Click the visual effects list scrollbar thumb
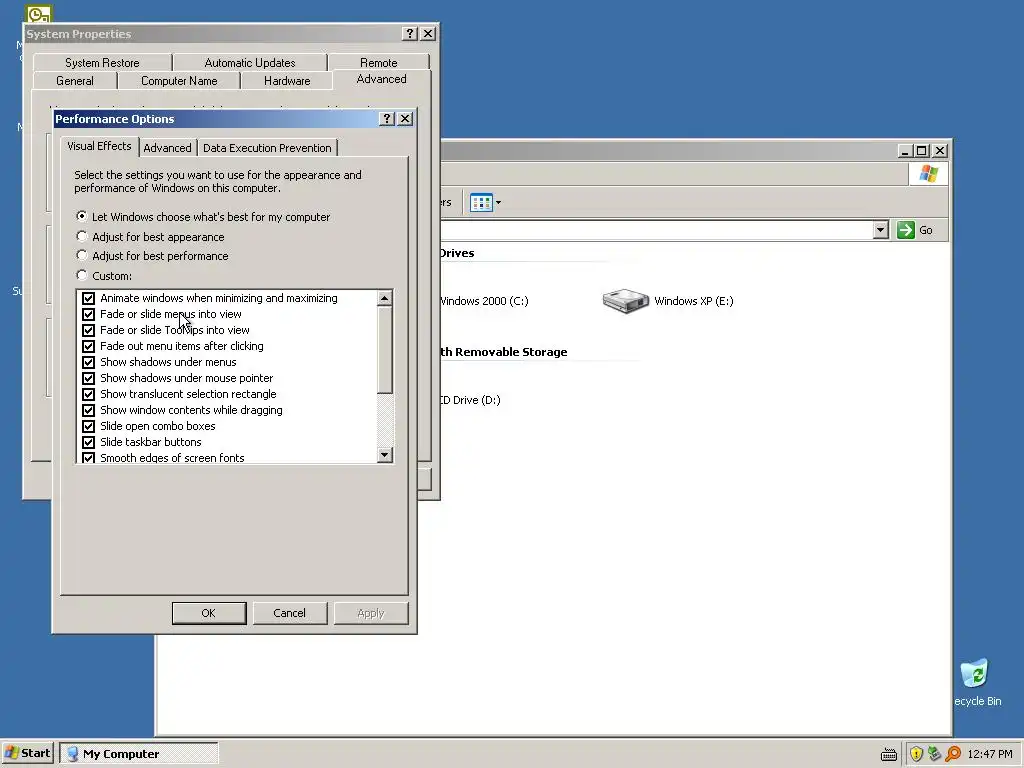 pos(385,350)
